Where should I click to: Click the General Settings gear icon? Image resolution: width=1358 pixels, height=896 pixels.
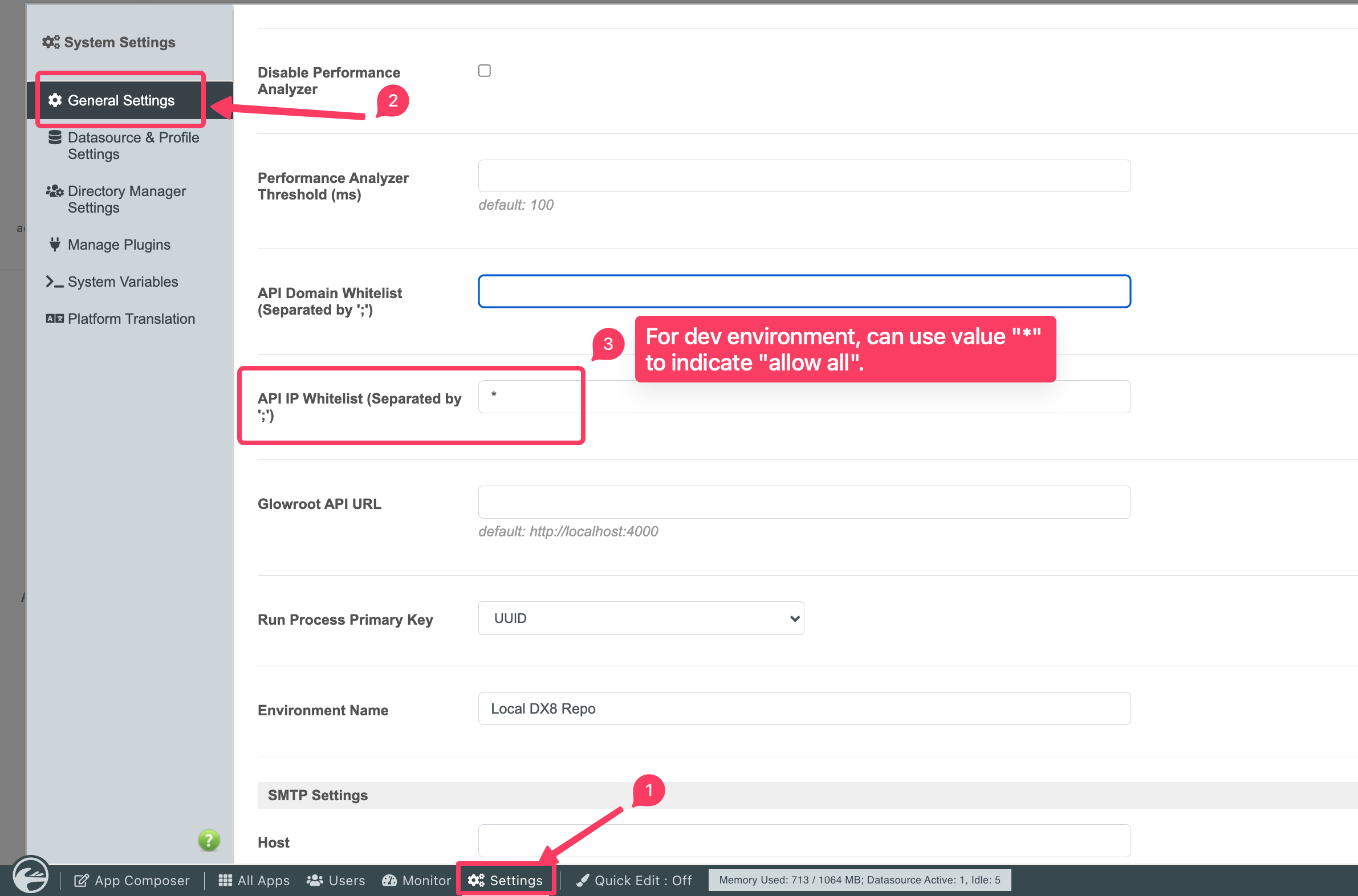(55, 100)
